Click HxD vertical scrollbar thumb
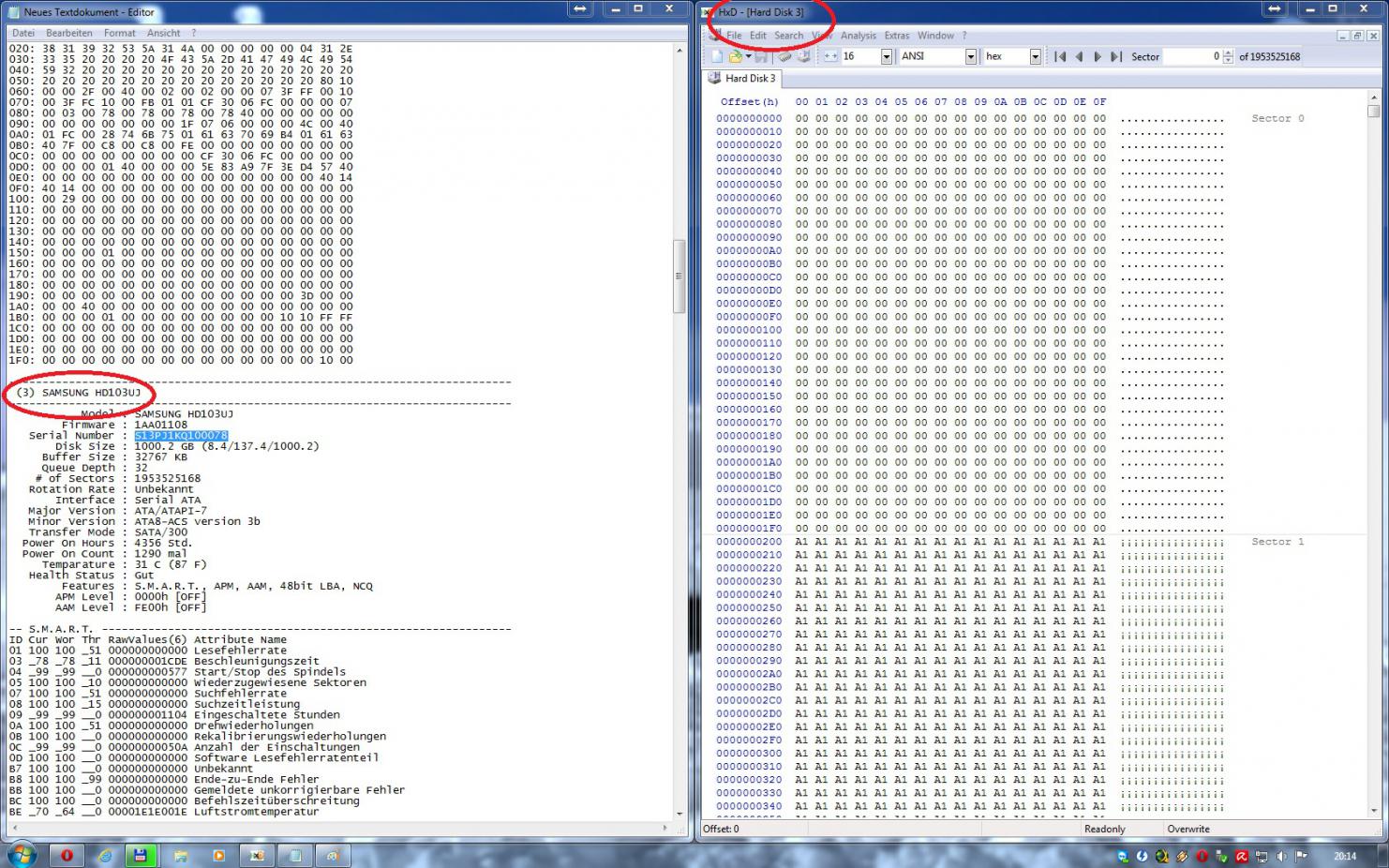 [1373, 111]
